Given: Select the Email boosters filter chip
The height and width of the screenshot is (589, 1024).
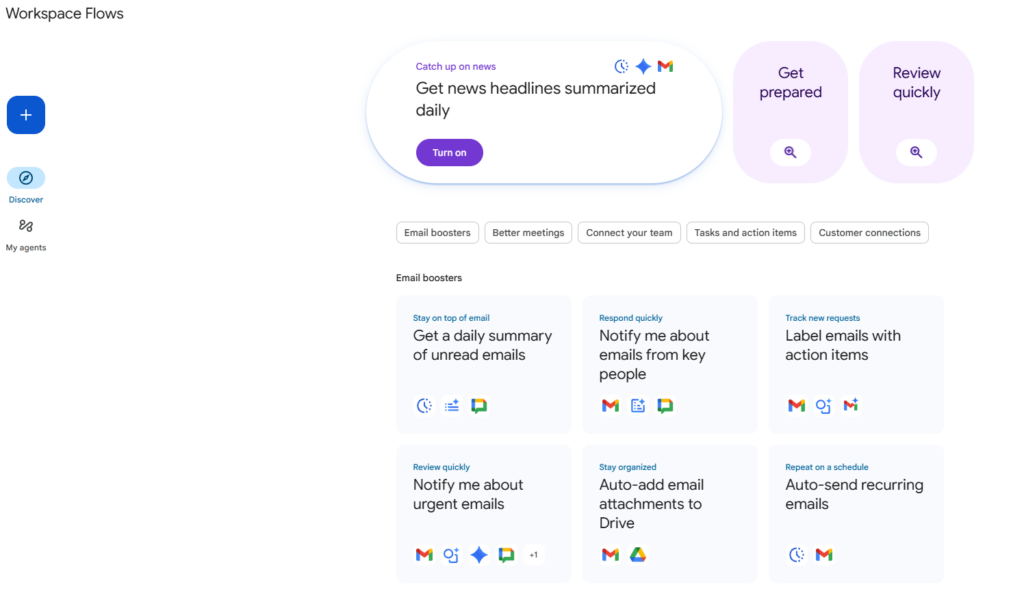Looking at the screenshot, I should click(437, 233).
